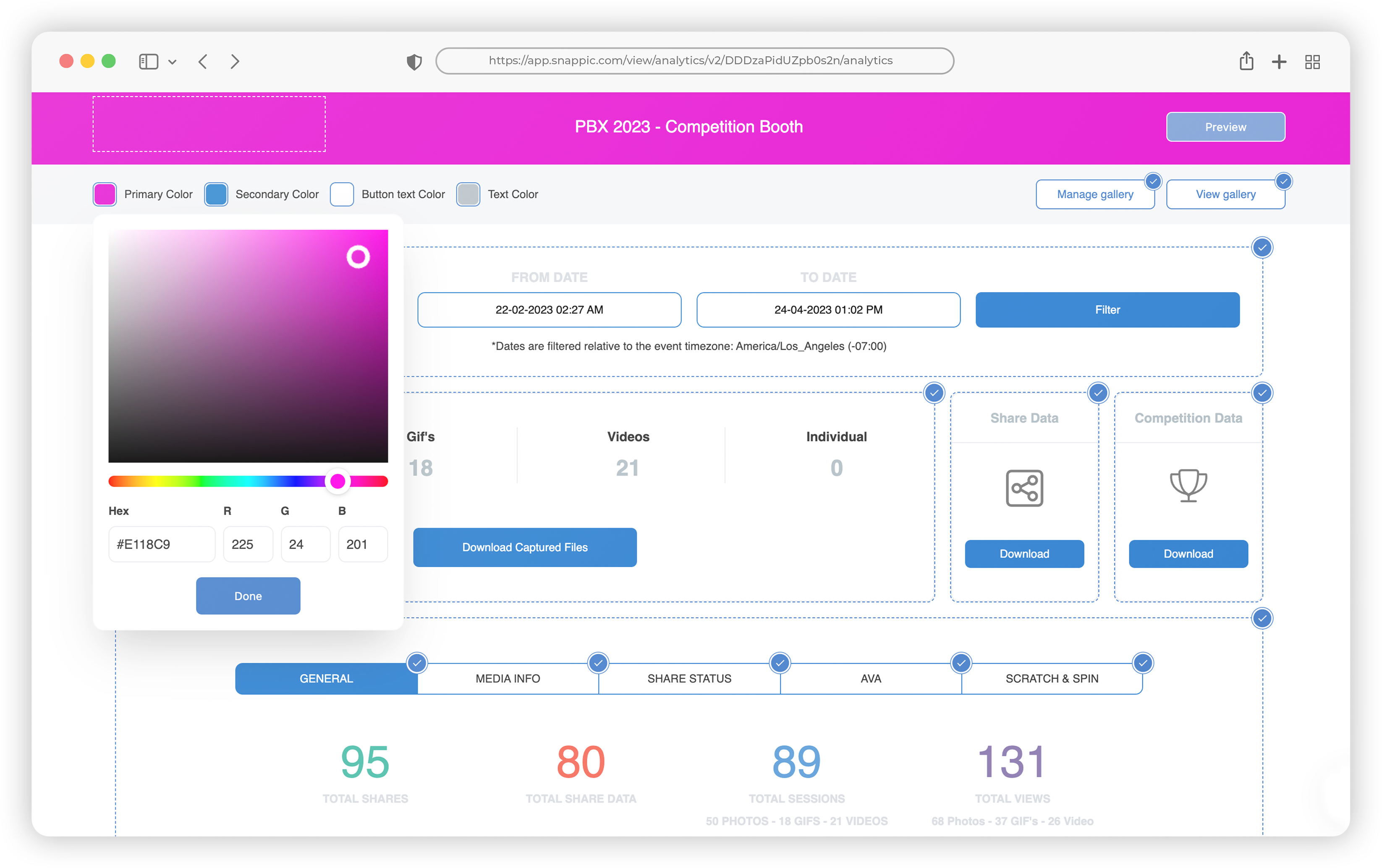Screen dimensions: 1382x868
Task: Open a new browser tab with plus icon
Action: click(x=1279, y=62)
